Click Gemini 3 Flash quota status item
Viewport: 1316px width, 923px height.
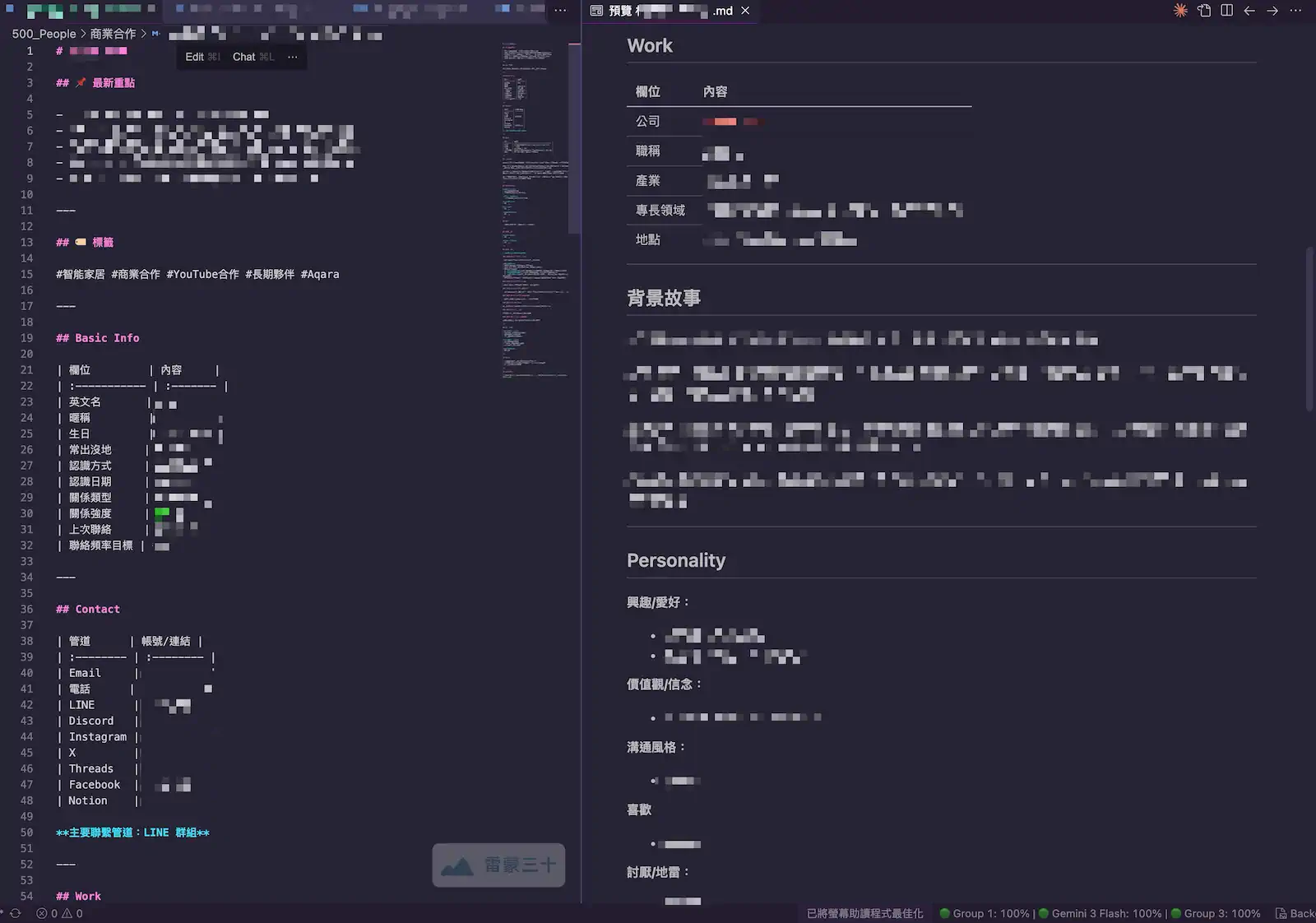coord(1100,913)
